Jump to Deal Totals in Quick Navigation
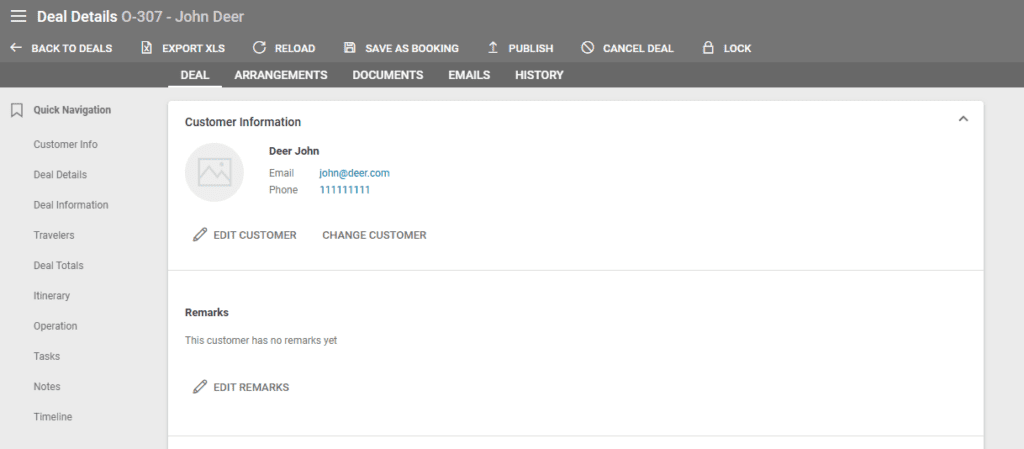Image resolution: width=1024 pixels, height=449 pixels. 58,266
